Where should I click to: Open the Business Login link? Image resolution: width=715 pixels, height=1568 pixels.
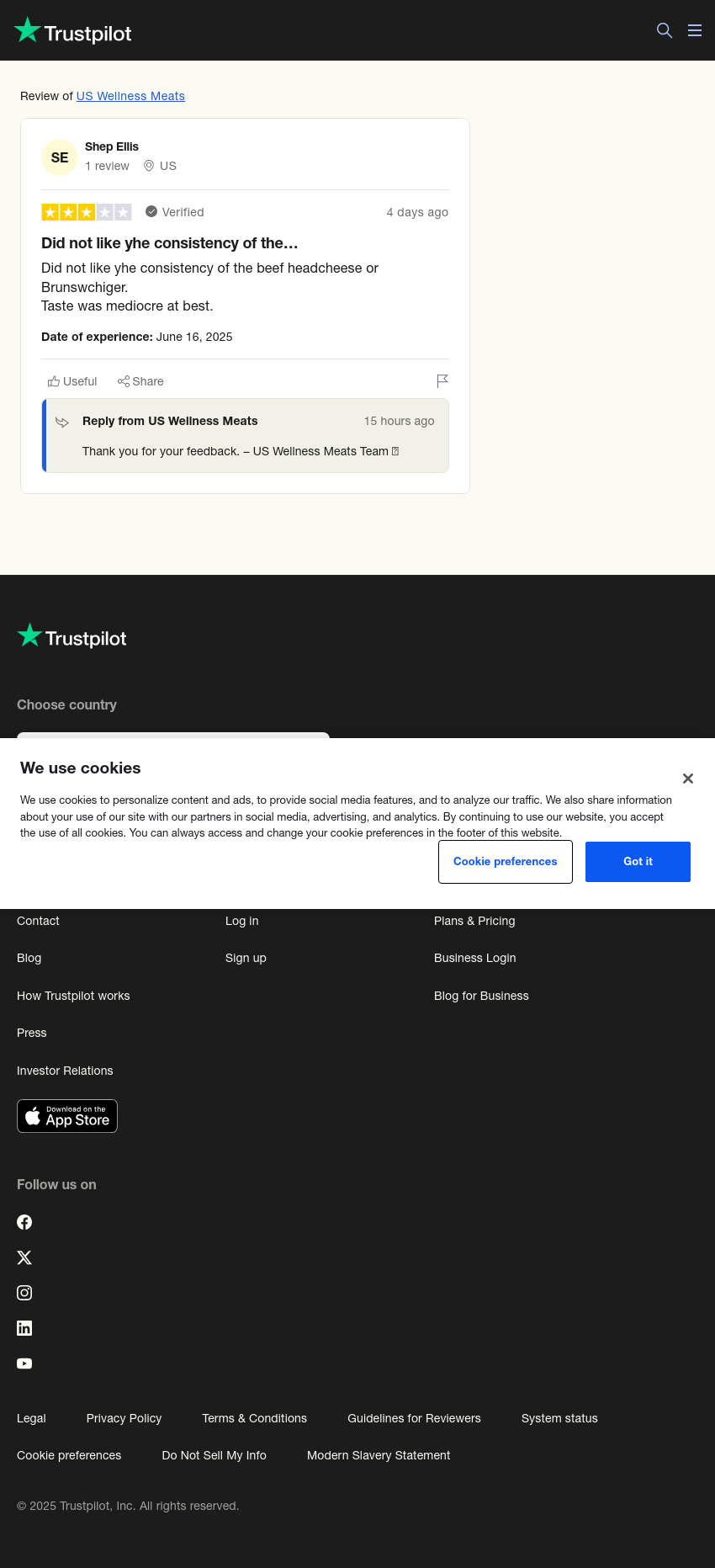pyautogui.click(x=475, y=958)
